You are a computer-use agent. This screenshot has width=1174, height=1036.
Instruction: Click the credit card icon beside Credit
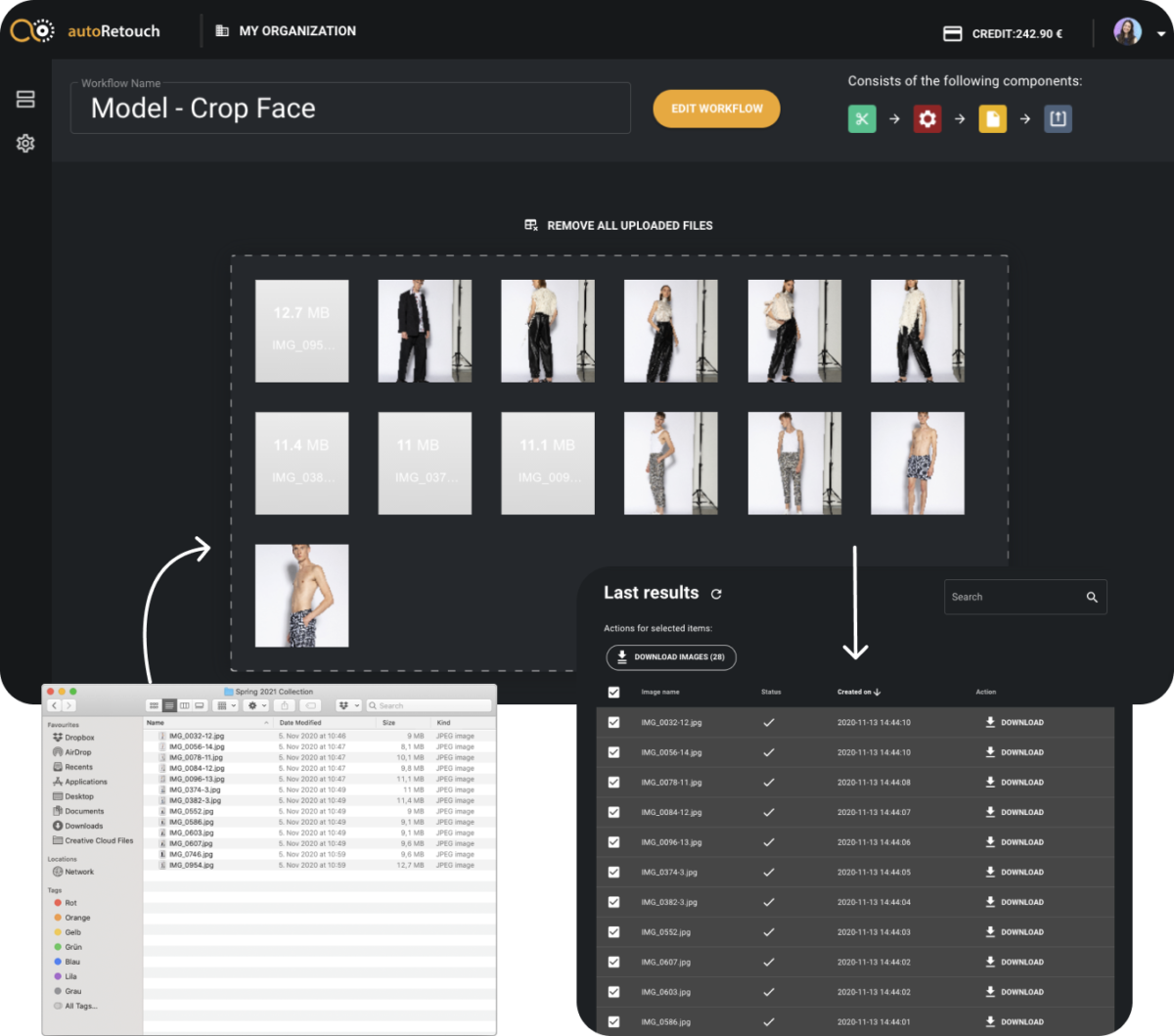point(952,33)
